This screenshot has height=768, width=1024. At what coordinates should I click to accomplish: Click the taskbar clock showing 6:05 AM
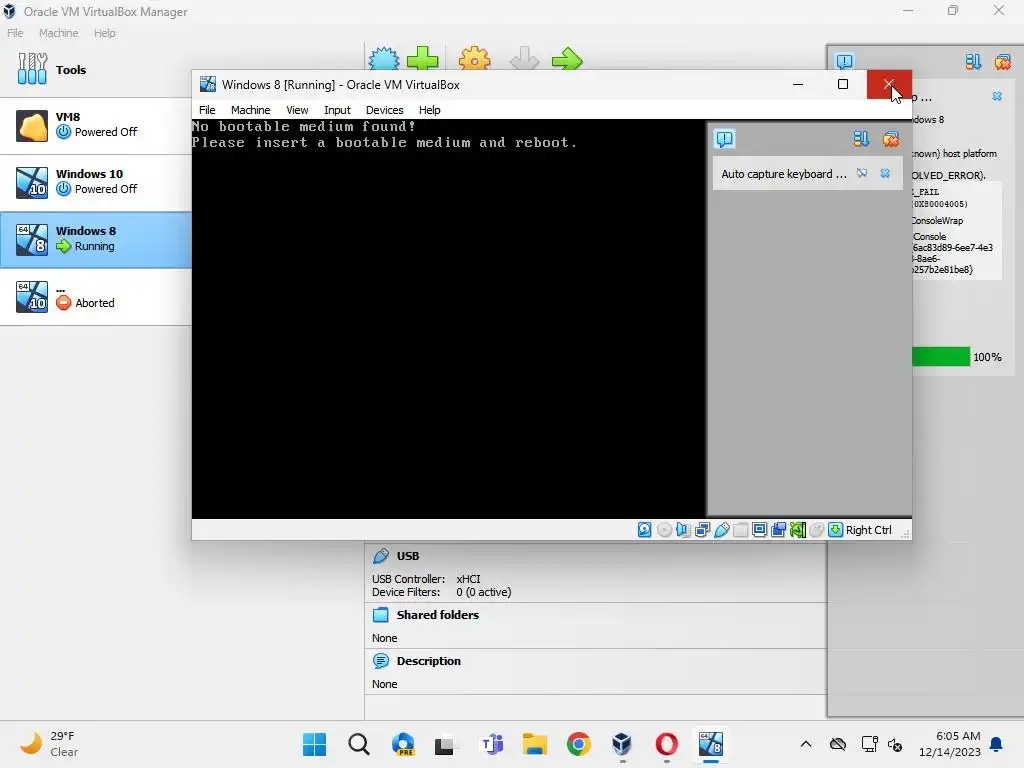tap(950, 744)
